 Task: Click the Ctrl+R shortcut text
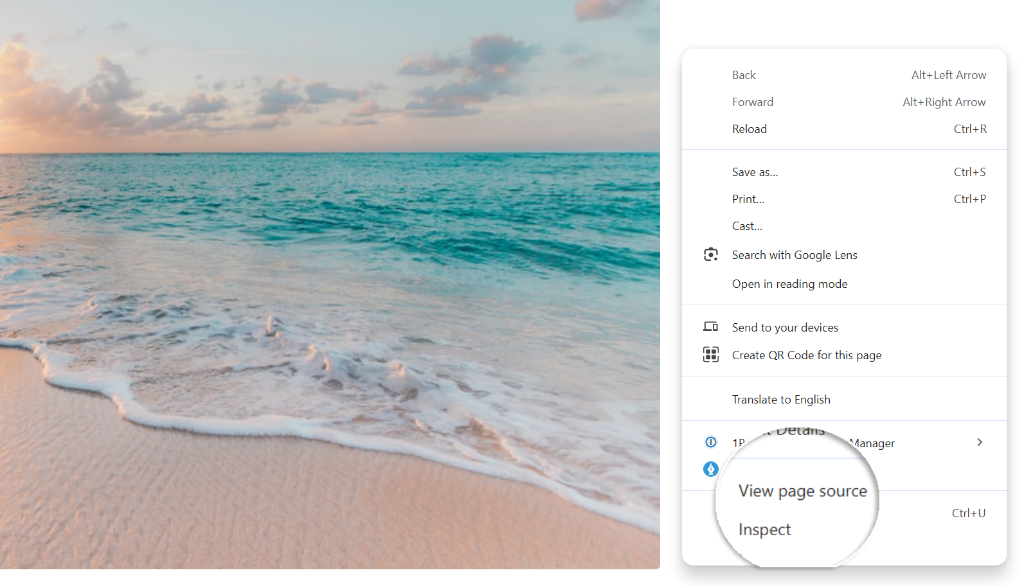(970, 129)
